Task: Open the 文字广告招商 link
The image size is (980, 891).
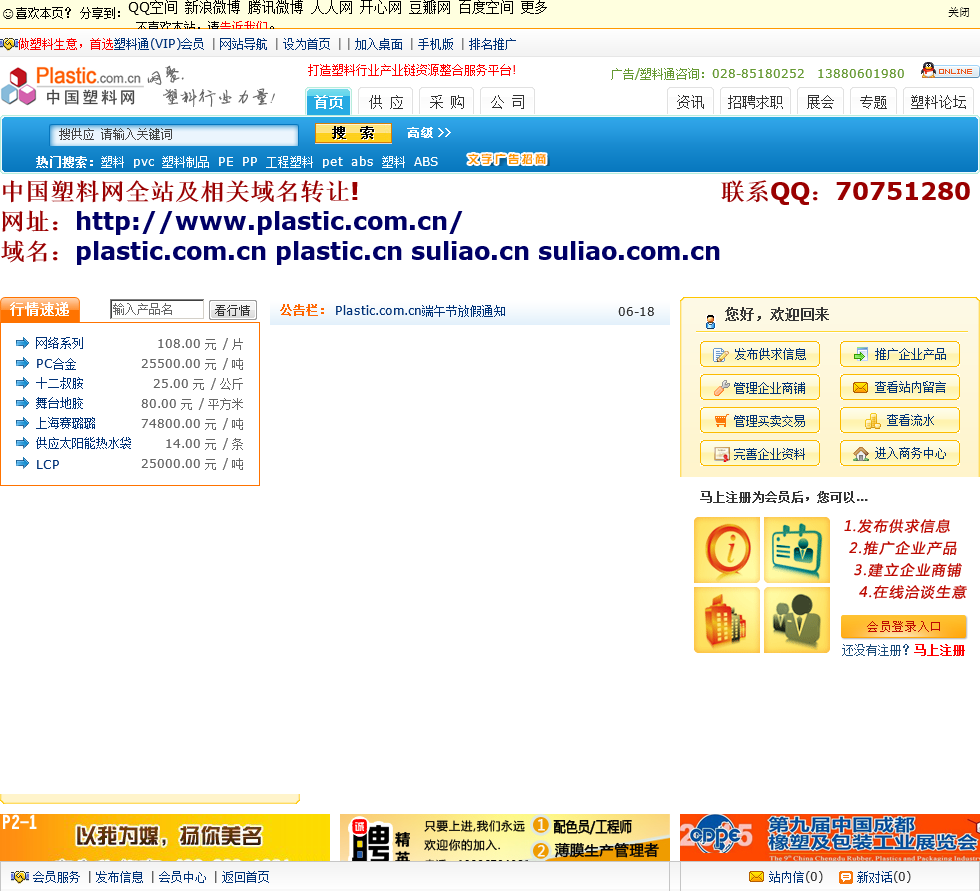Action: pyautogui.click(x=507, y=159)
